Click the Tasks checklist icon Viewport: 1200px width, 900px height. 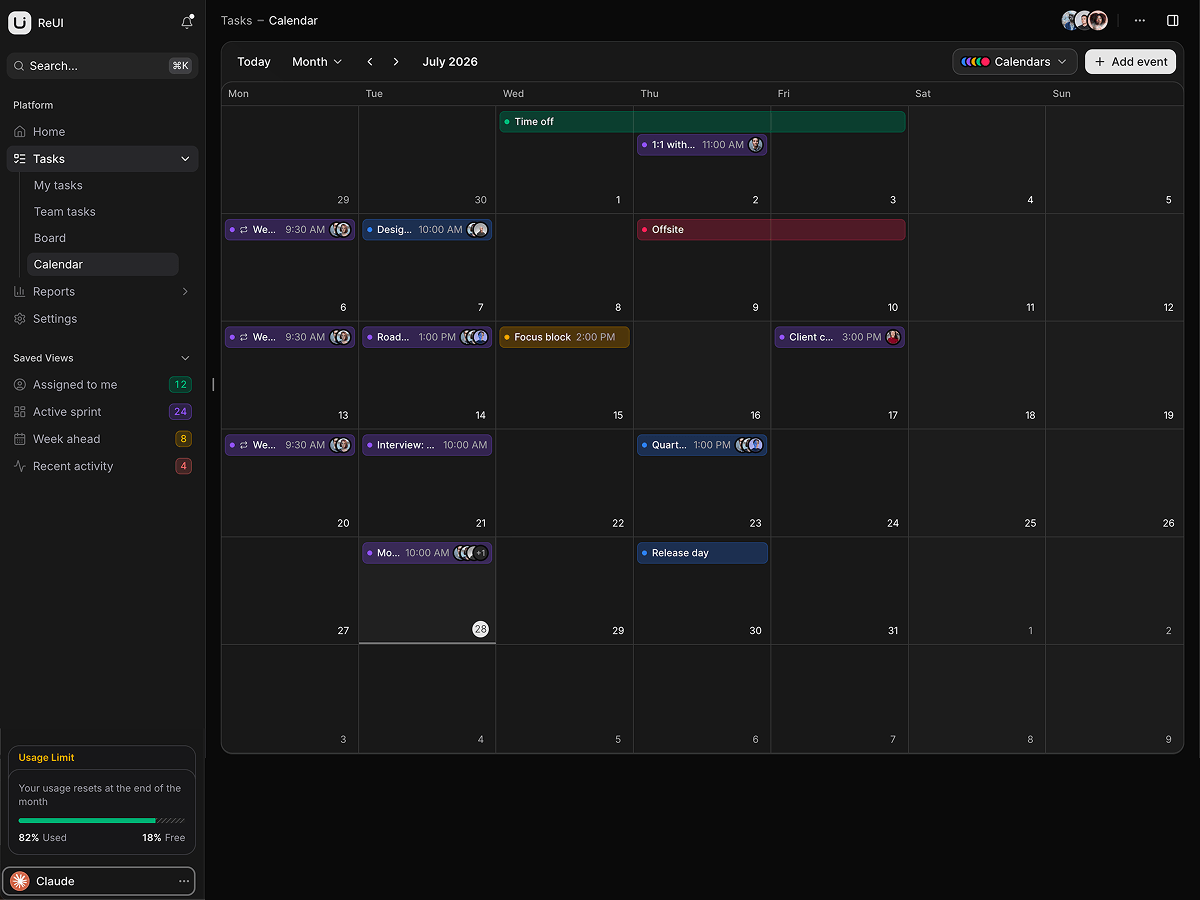(x=20, y=159)
